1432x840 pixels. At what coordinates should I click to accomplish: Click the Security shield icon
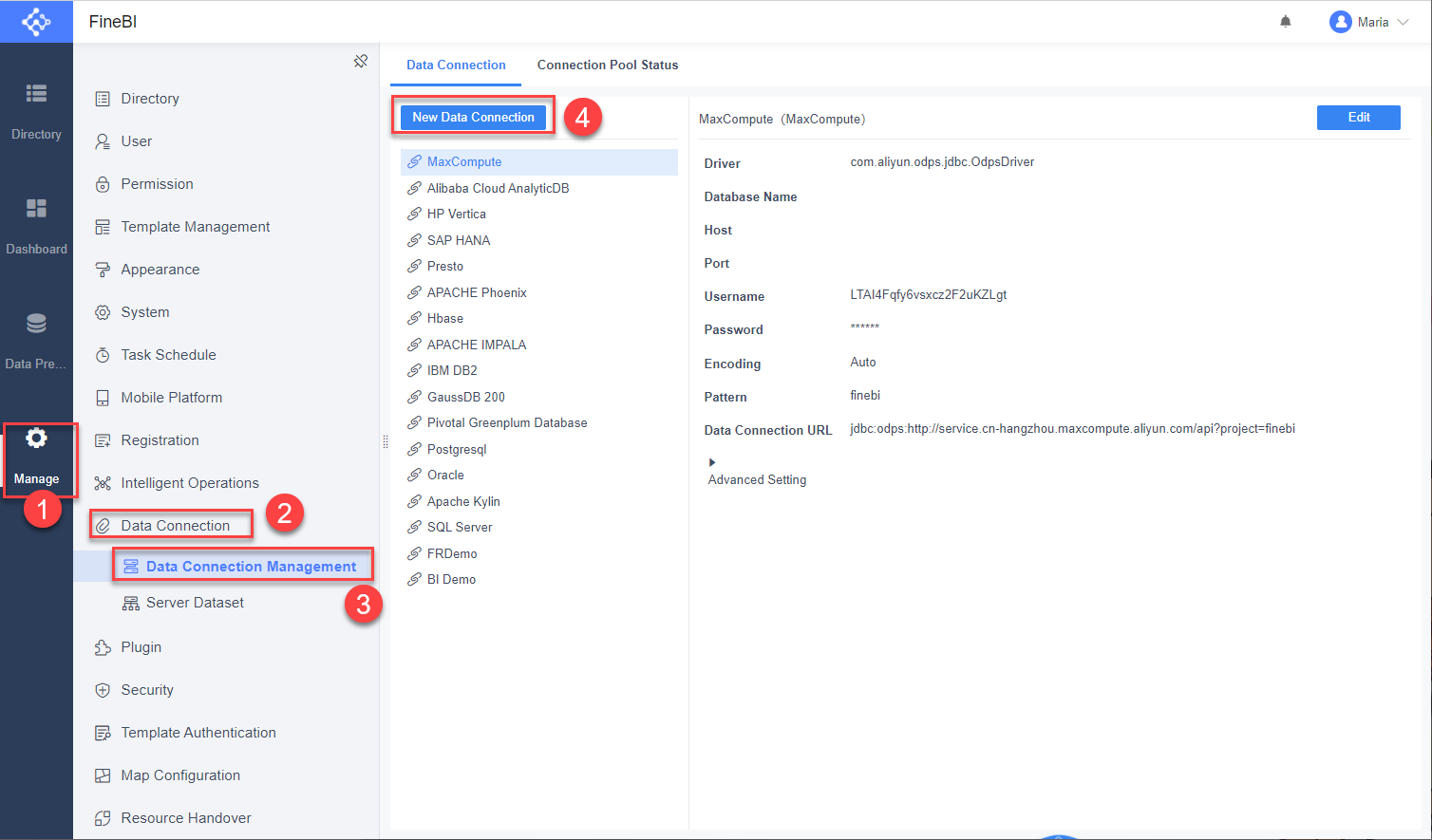[103, 690]
